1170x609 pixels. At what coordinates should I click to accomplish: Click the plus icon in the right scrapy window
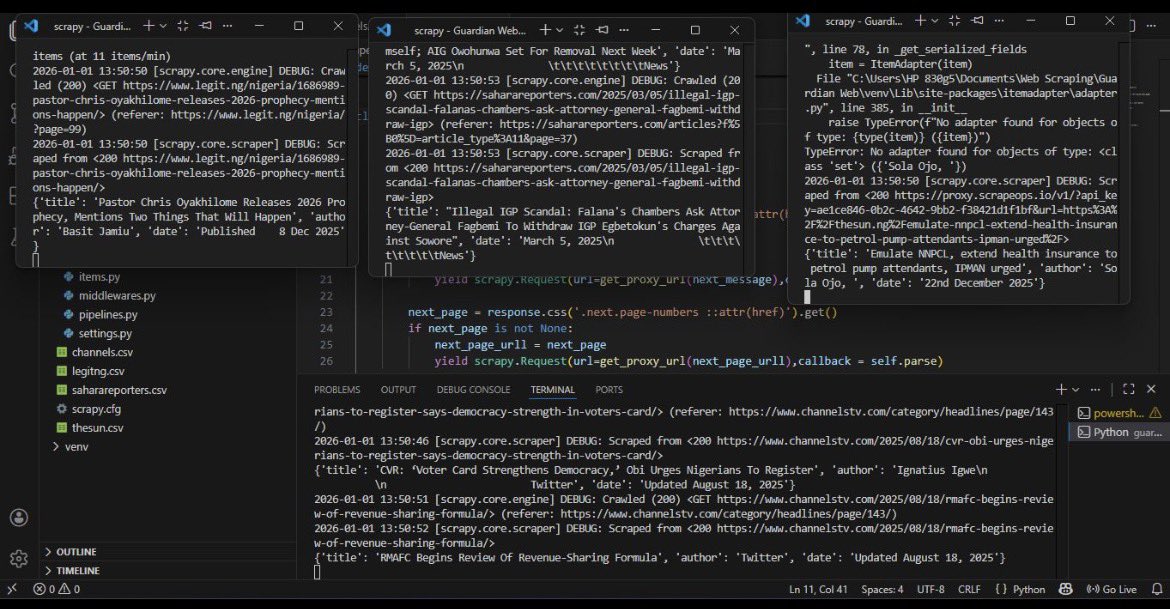[x=920, y=20]
